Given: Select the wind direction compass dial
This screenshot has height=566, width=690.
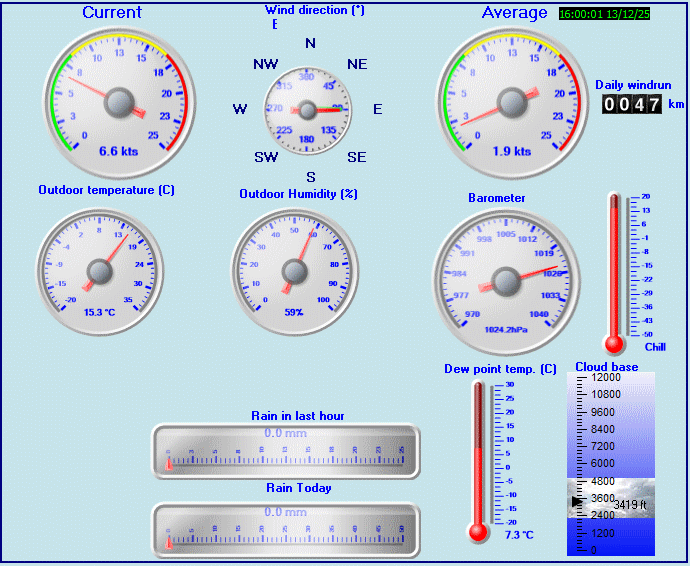Looking at the screenshot, I should (309, 110).
